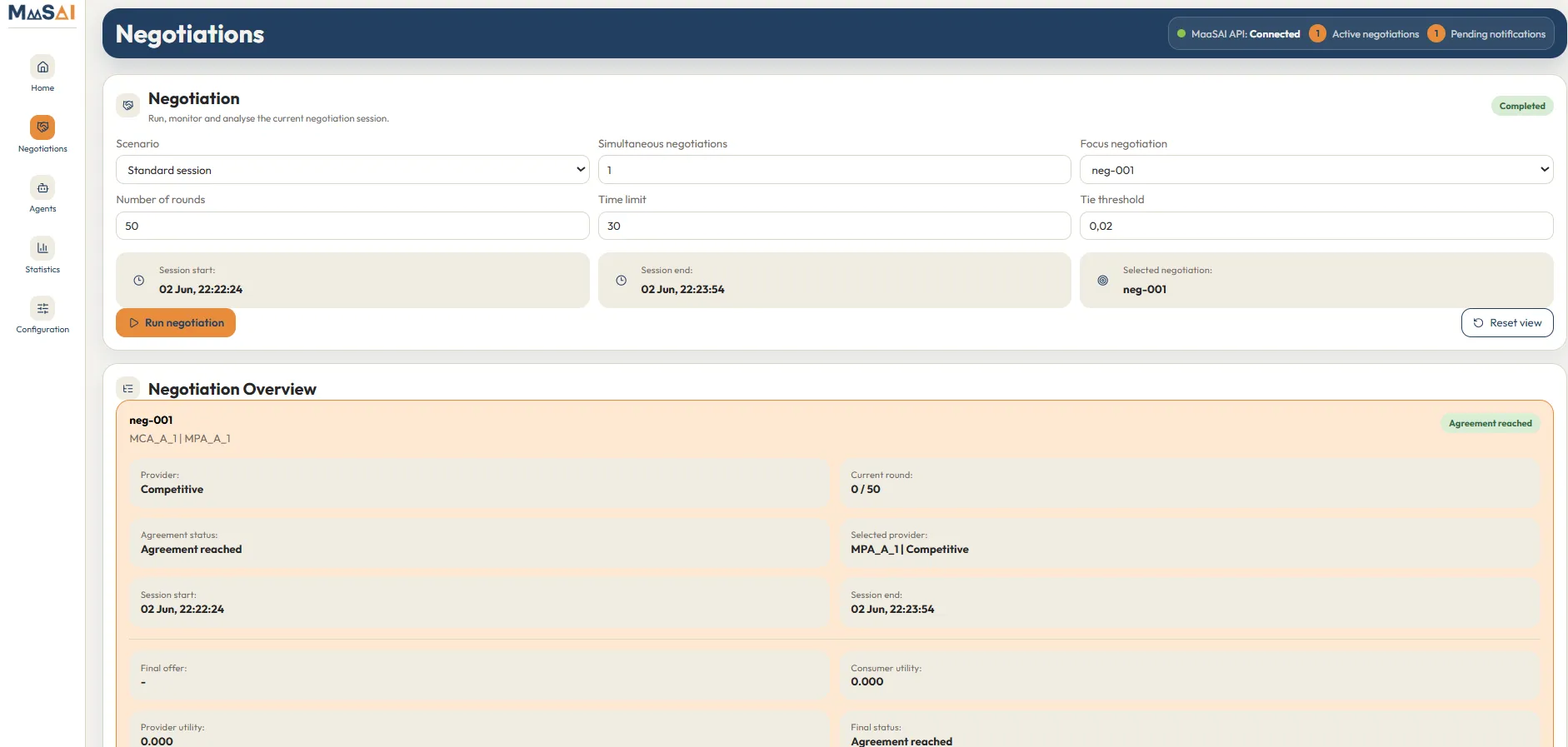The height and width of the screenshot is (747, 1568).
Task: Click the Agreement reached badge on neg-001 card
Action: [x=1490, y=423]
